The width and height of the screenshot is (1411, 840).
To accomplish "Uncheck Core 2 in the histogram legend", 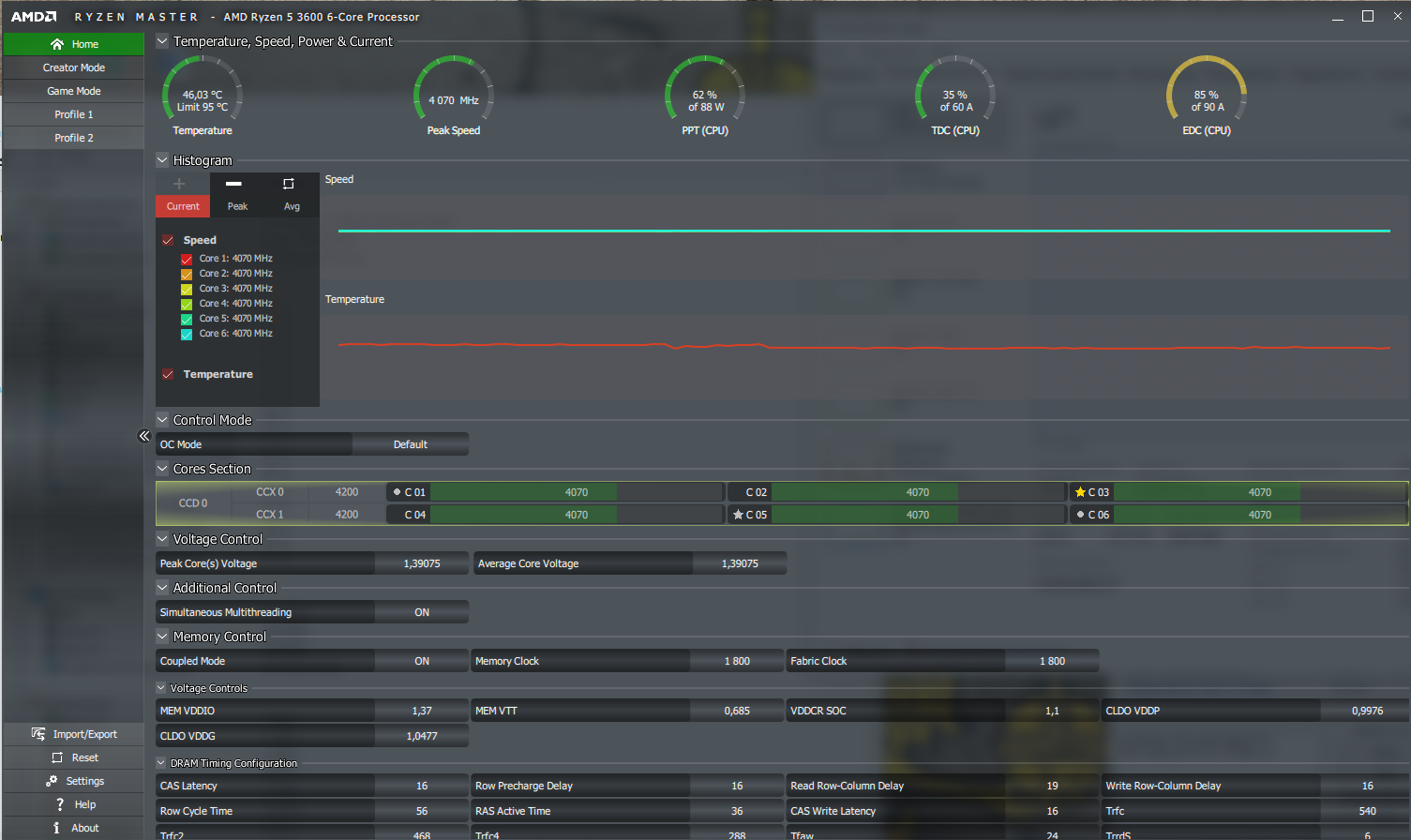I will tap(187, 274).
